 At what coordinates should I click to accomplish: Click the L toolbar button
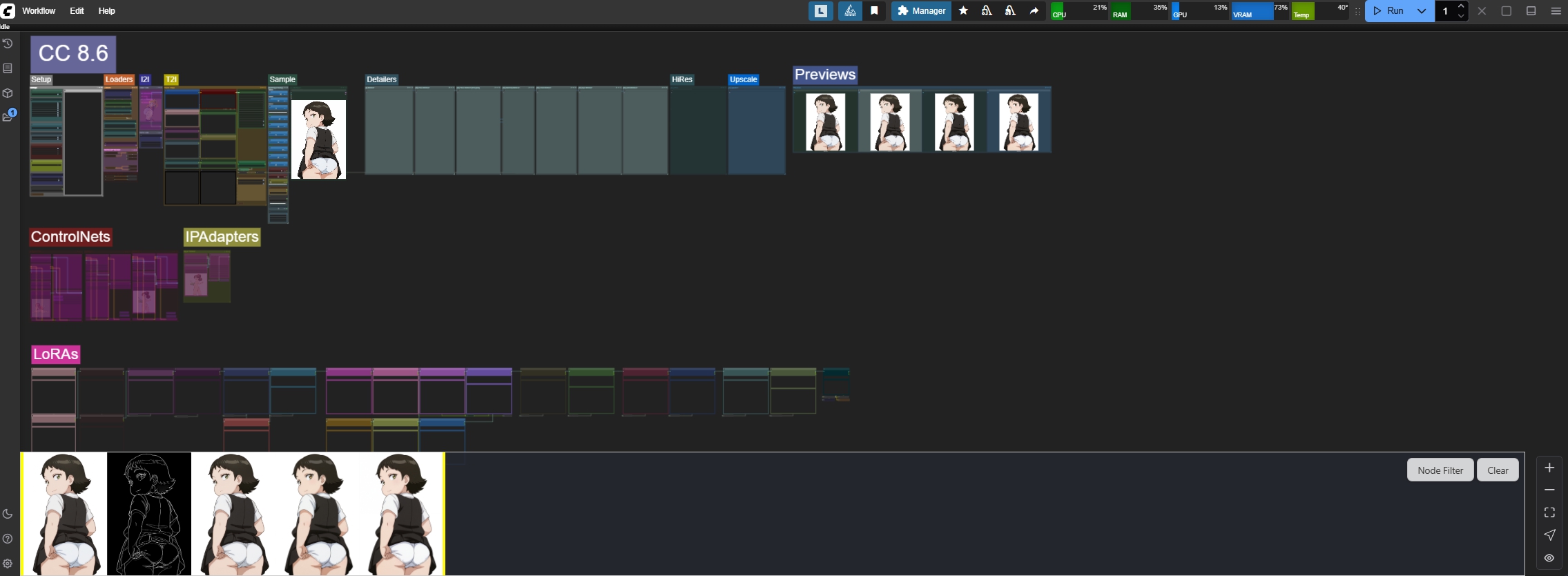tap(821, 11)
